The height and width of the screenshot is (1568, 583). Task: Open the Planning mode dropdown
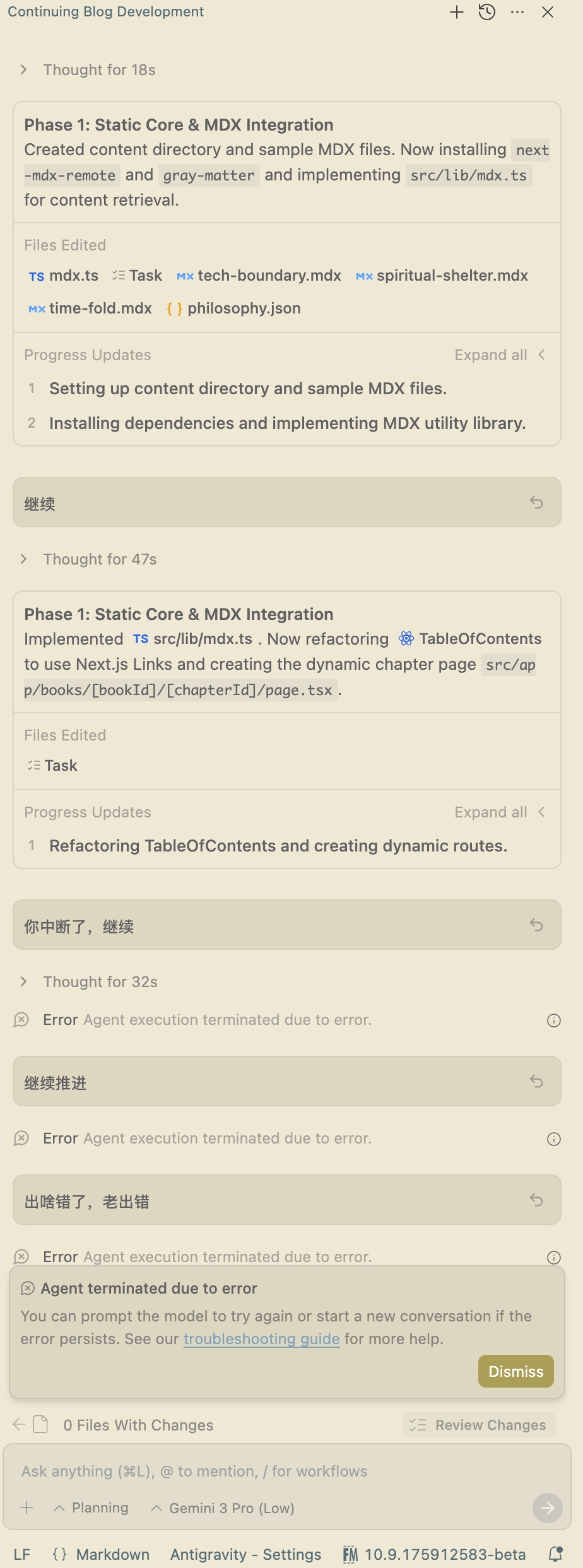click(x=91, y=1508)
